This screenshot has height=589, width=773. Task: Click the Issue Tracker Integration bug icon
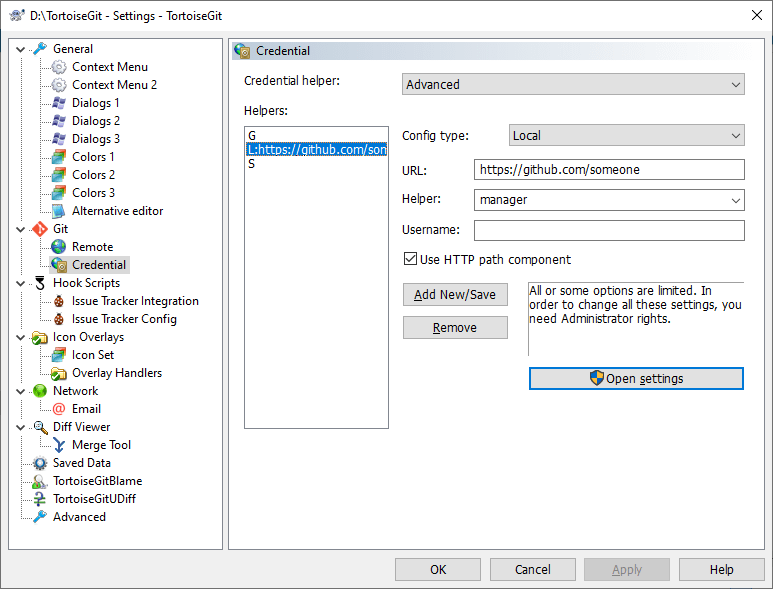[x=59, y=301]
